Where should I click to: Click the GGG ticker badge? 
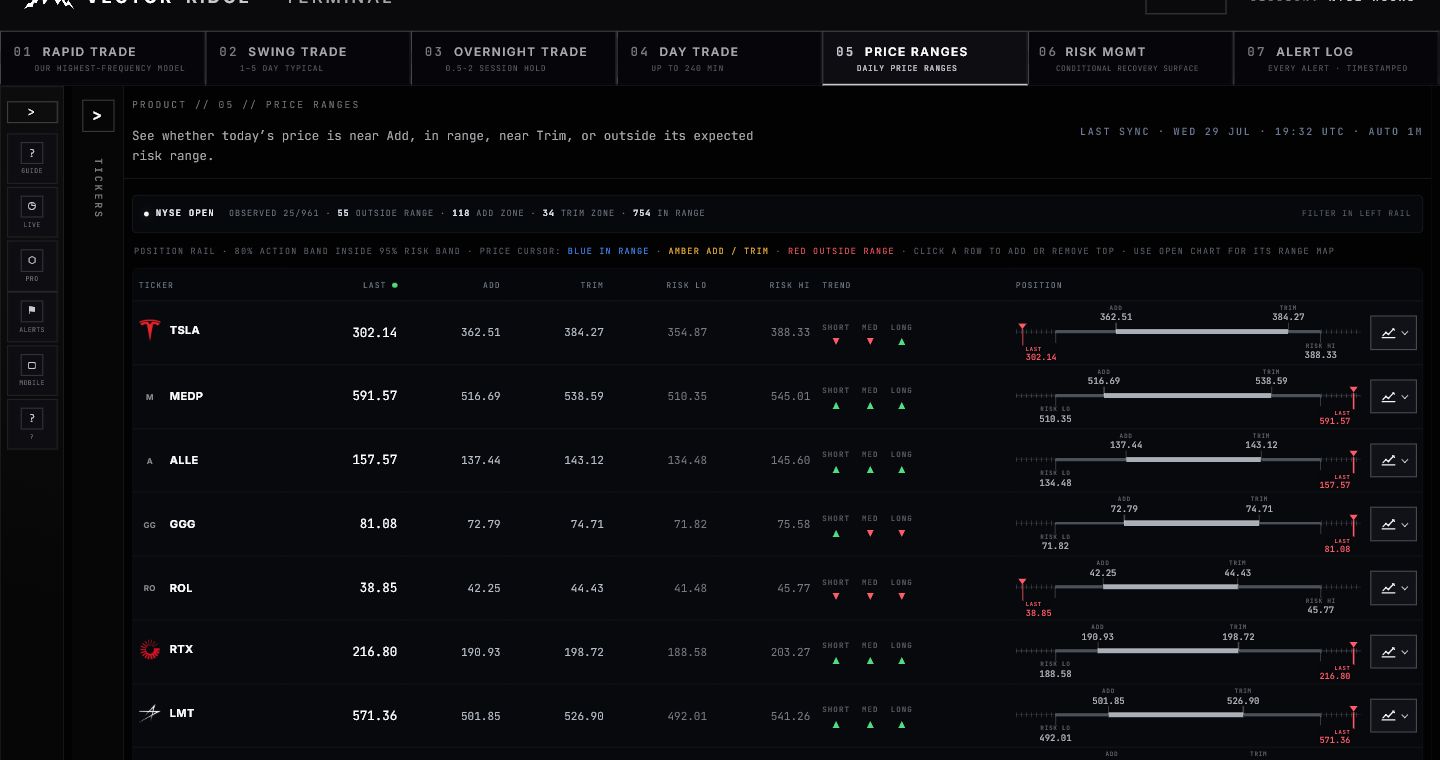pos(150,525)
